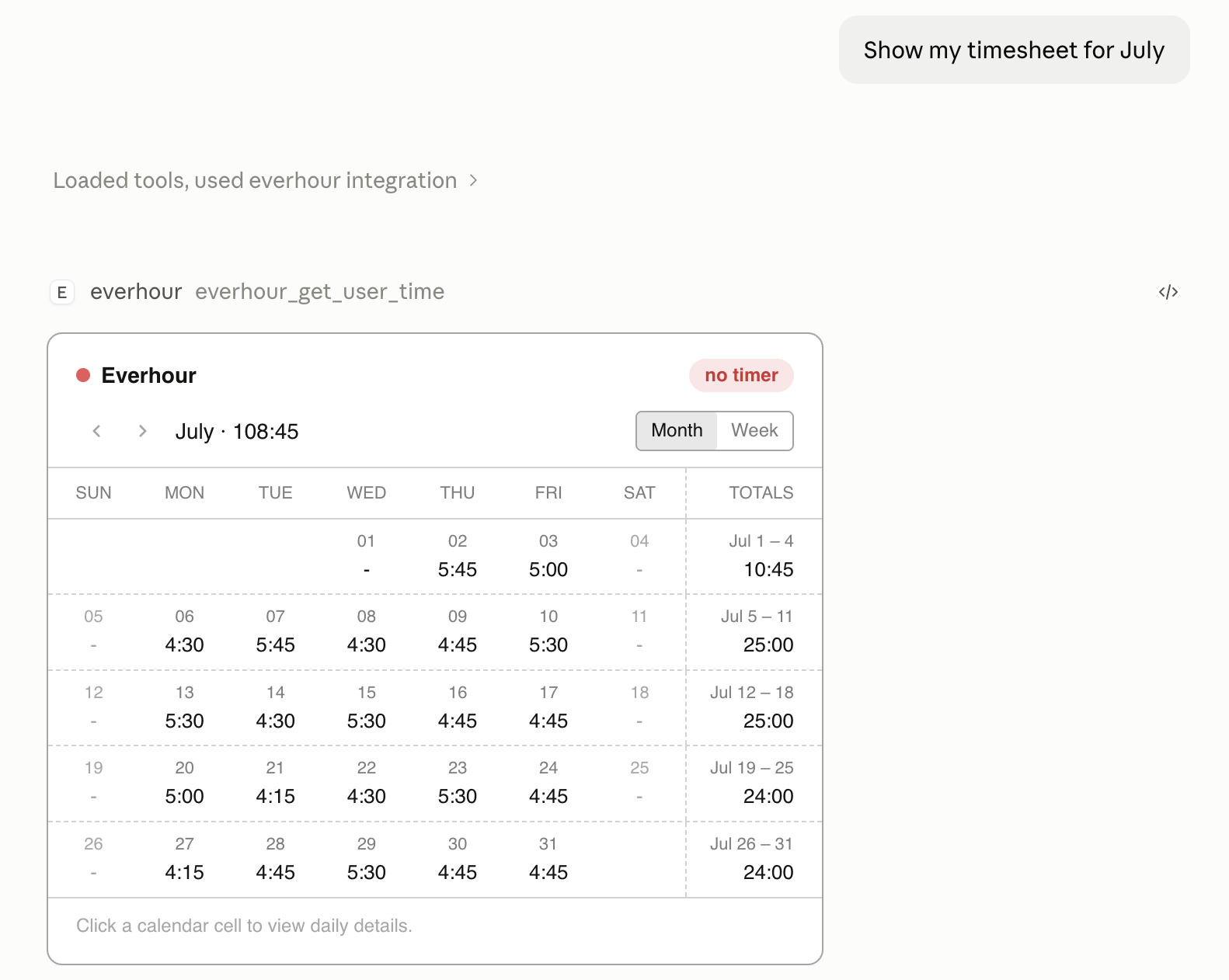Viewport: 1229px width, 980px height.
Task: Open July 06 cell with 4:30
Action: click(x=184, y=631)
